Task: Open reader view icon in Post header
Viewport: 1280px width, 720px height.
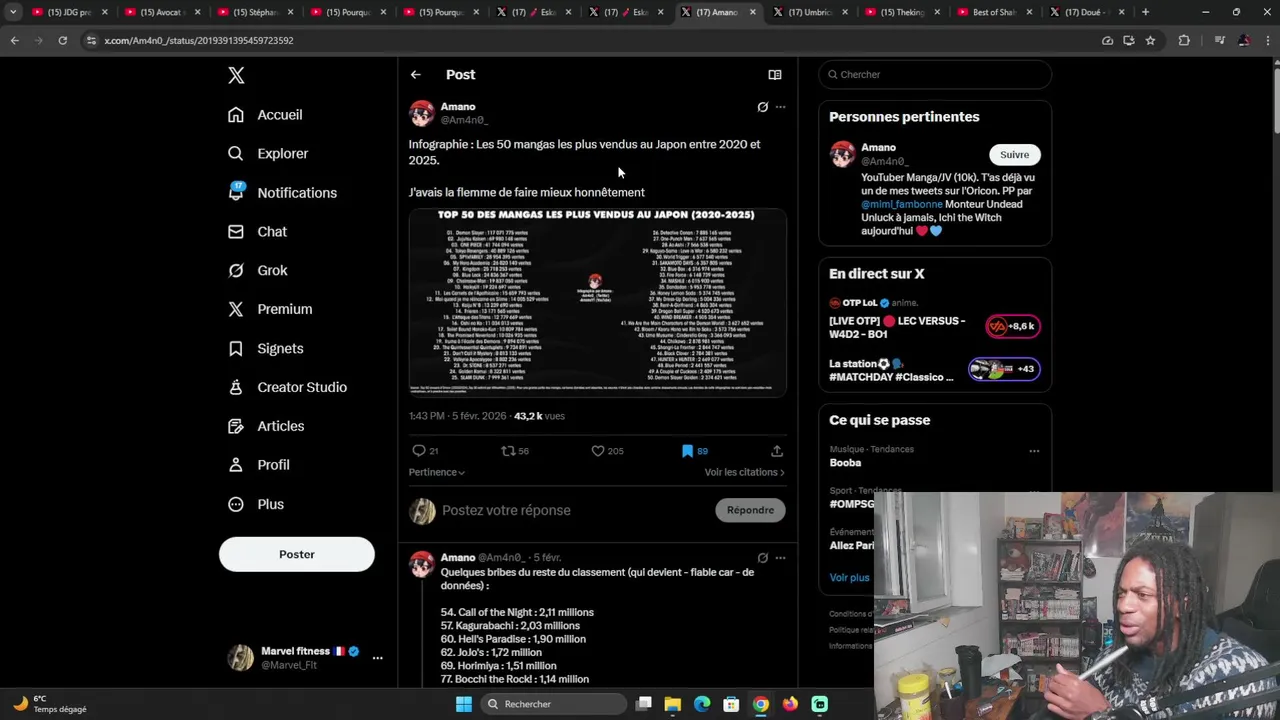Action: click(774, 75)
